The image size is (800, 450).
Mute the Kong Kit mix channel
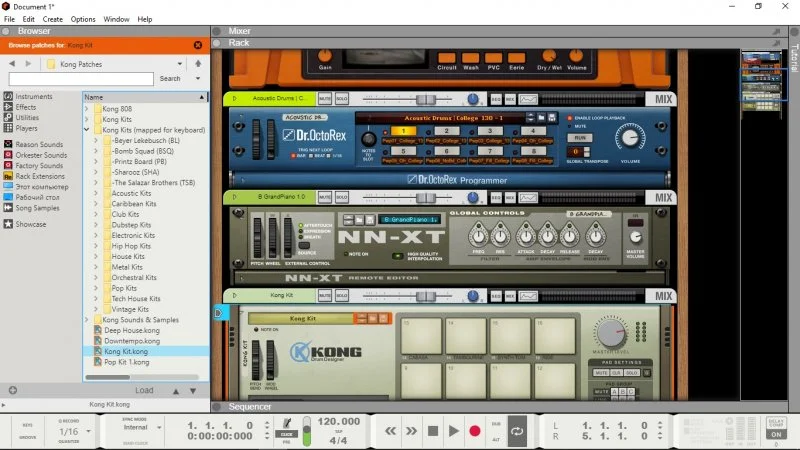(324, 295)
